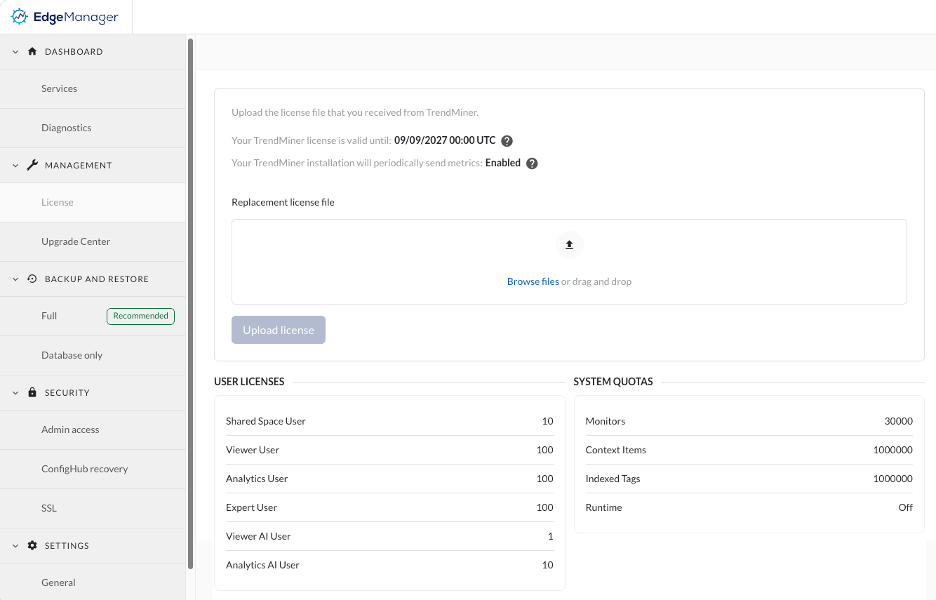Viewport: 936px width, 600px height.
Task: Click the Browse files link
Action: click(x=533, y=281)
